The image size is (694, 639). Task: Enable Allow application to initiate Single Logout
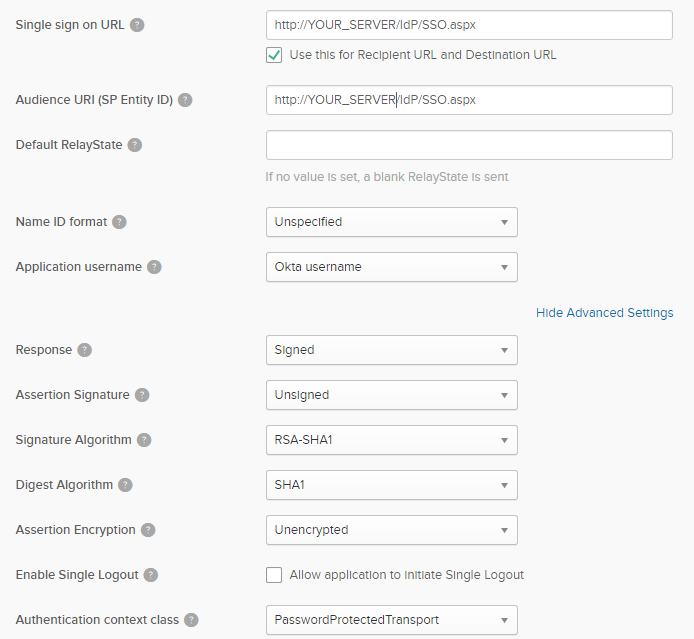point(274,575)
